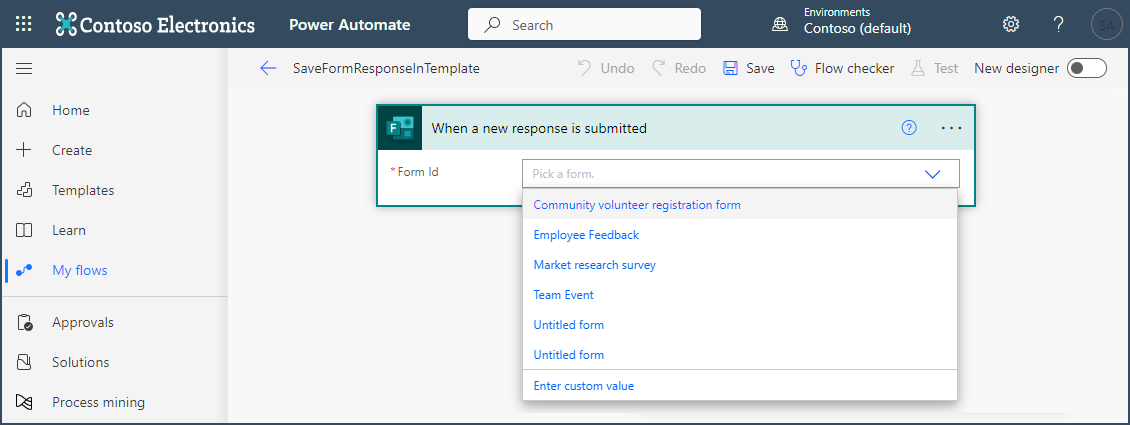Open the settings gear icon
Image resolution: width=1130 pixels, height=425 pixels.
pyautogui.click(x=1011, y=24)
